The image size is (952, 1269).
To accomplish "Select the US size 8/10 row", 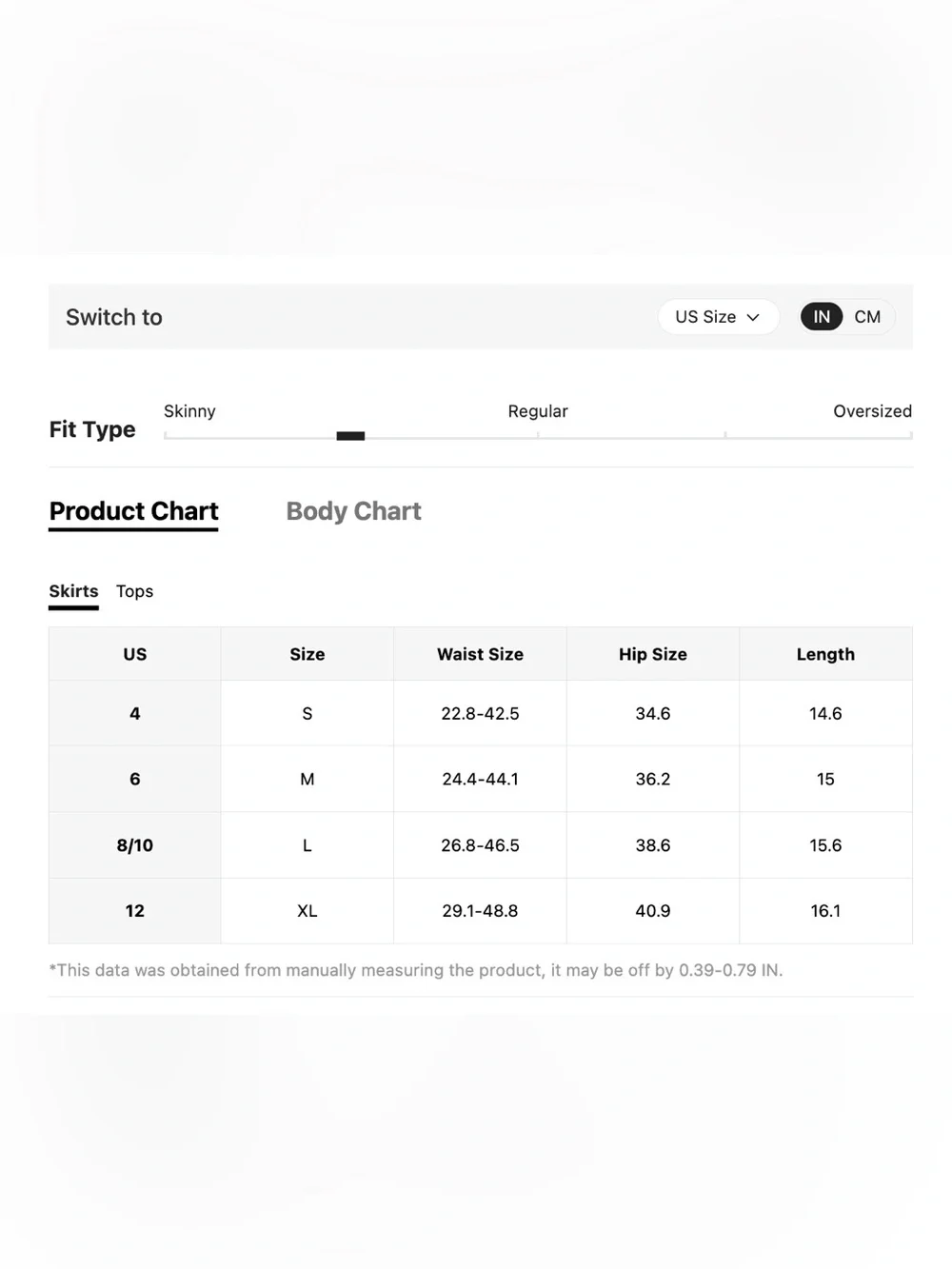I will pos(481,845).
